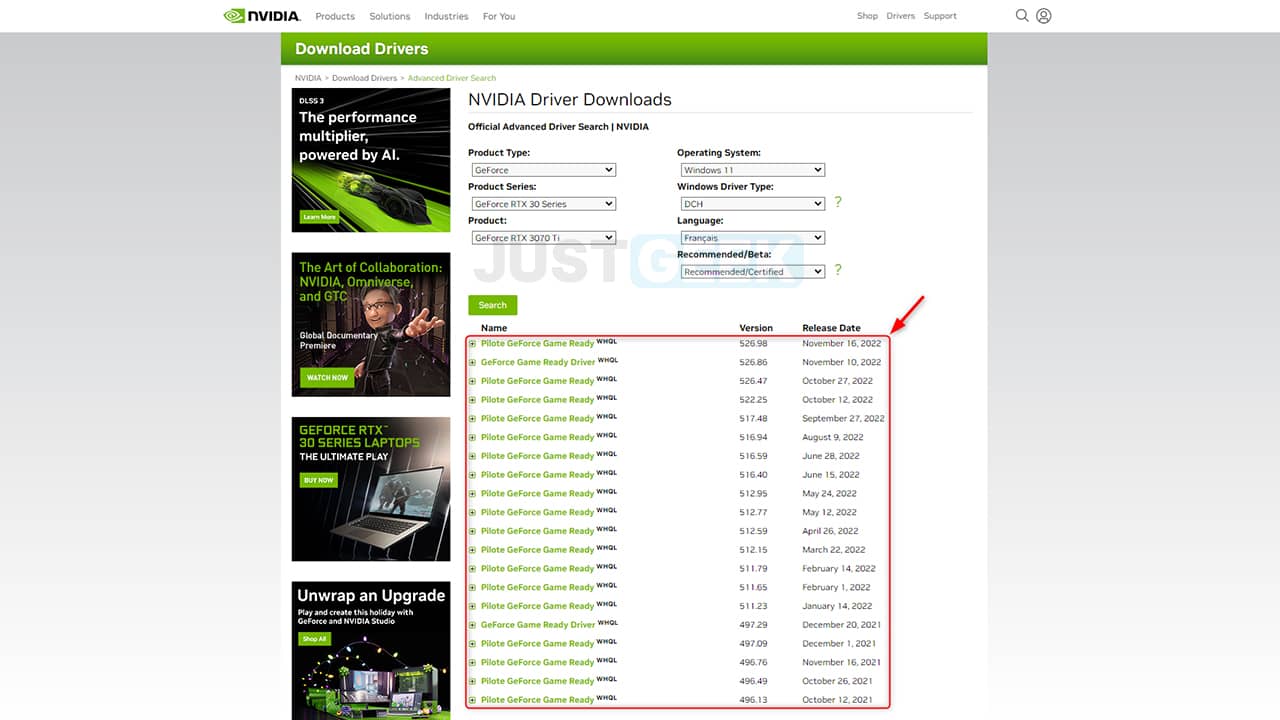Open the Operating System dropdown

[x=753, y=170]
